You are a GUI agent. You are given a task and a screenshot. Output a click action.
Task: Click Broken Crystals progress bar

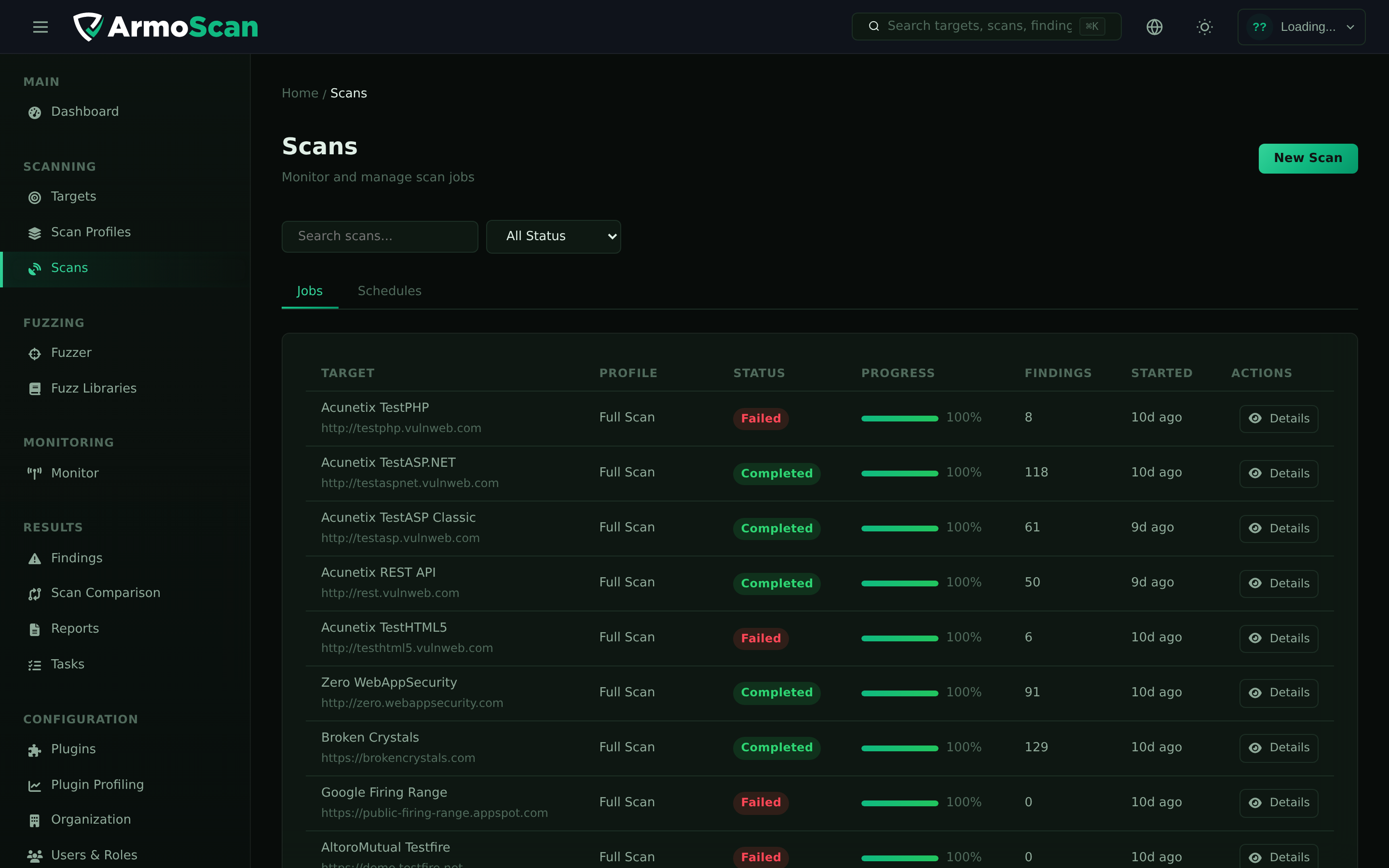coord(899,748)
